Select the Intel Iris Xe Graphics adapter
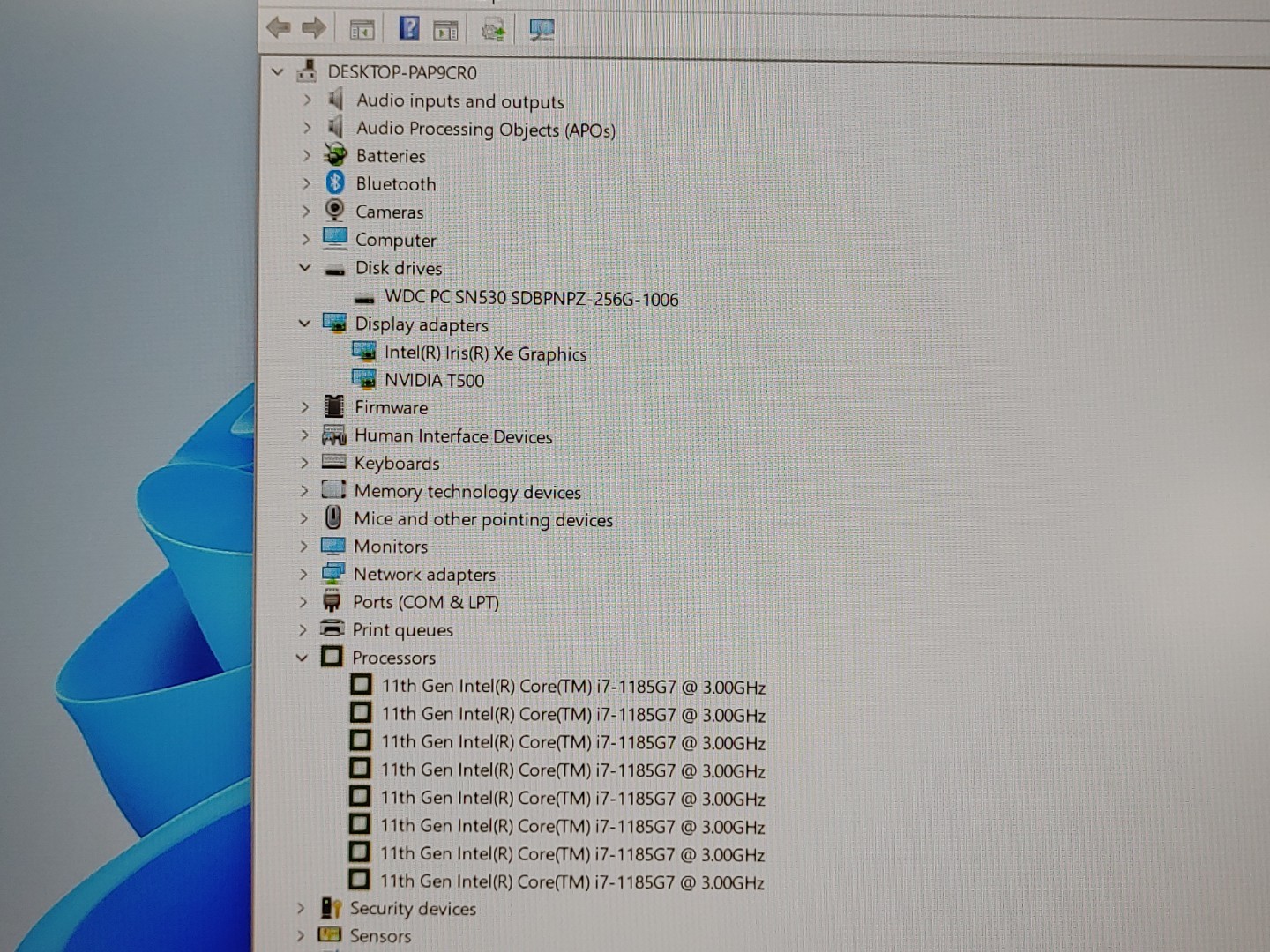Viewport: 1270px width, 952px height. 487,353
